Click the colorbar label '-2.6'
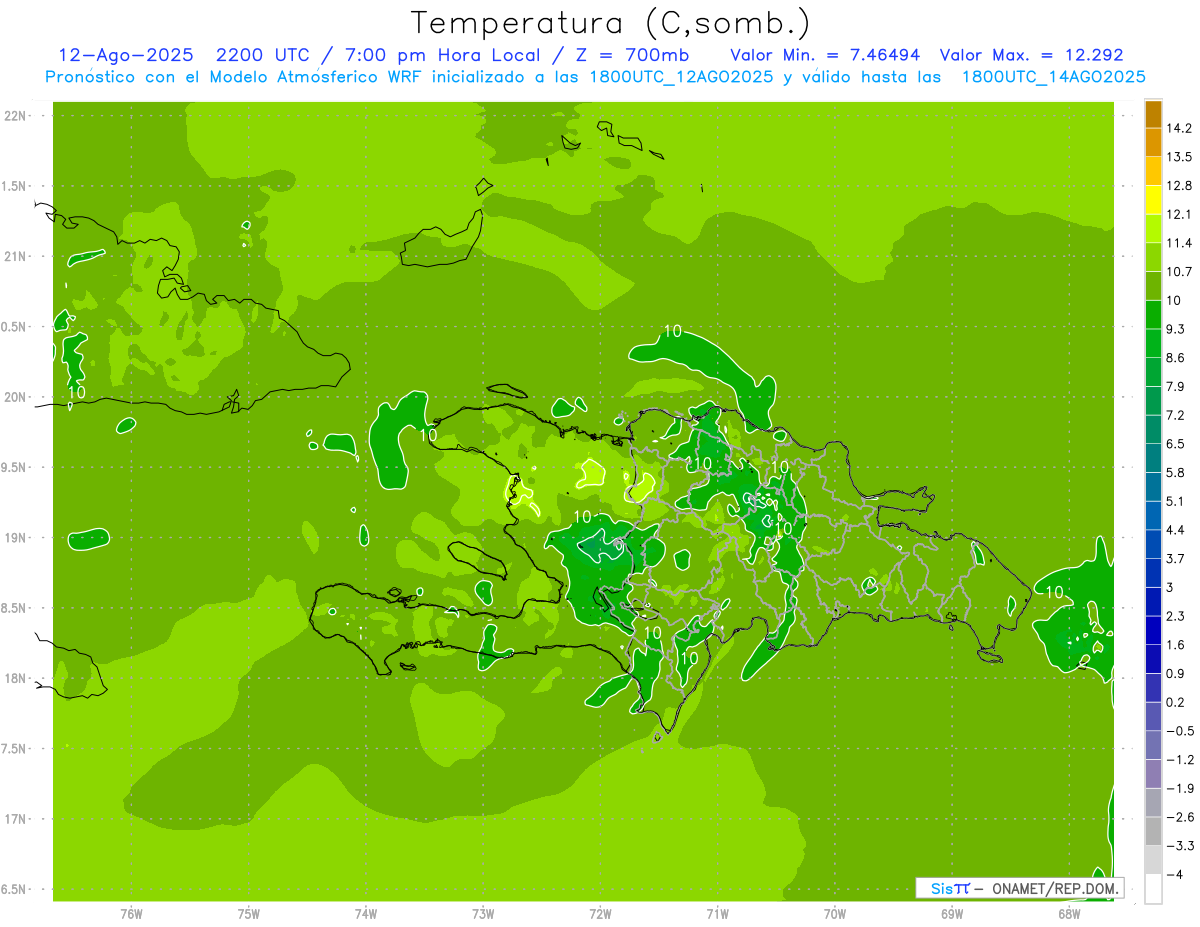Screen dimensions: 1200x927 pos(1180,817)
